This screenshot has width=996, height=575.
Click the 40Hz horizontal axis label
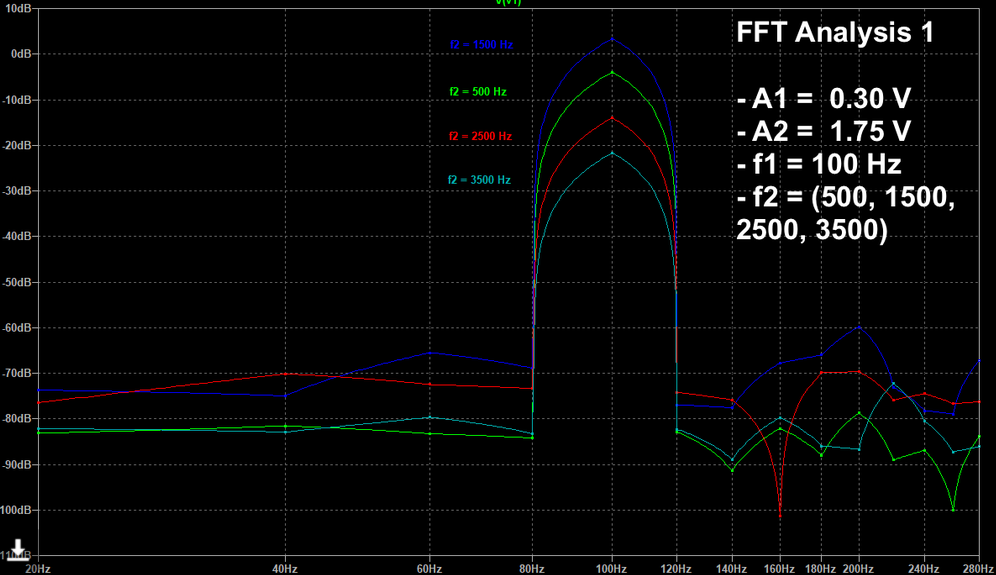coord(285,569)
